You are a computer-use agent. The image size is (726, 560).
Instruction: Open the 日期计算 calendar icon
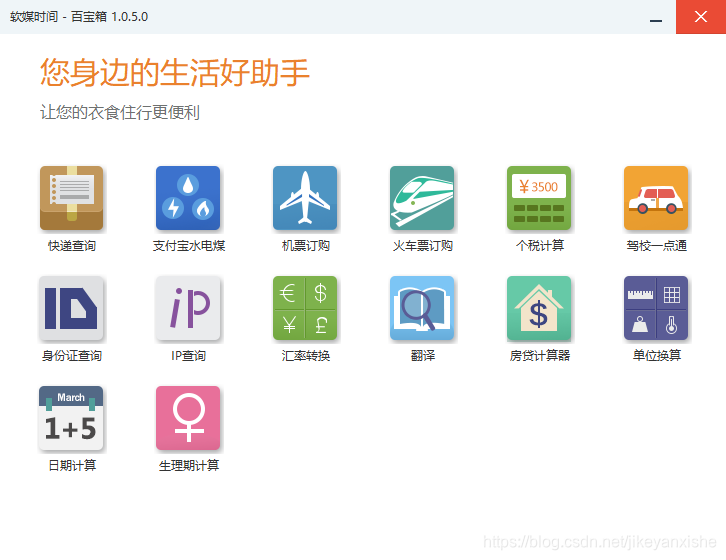click(x=71, y=418)
